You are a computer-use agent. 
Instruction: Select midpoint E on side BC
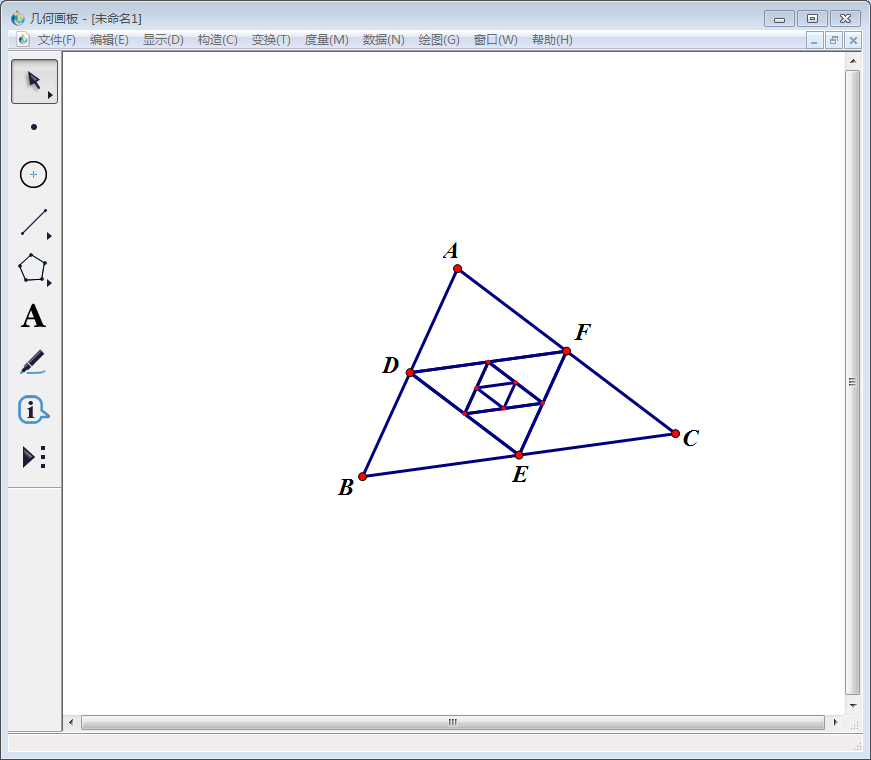(x=519, y=456)
